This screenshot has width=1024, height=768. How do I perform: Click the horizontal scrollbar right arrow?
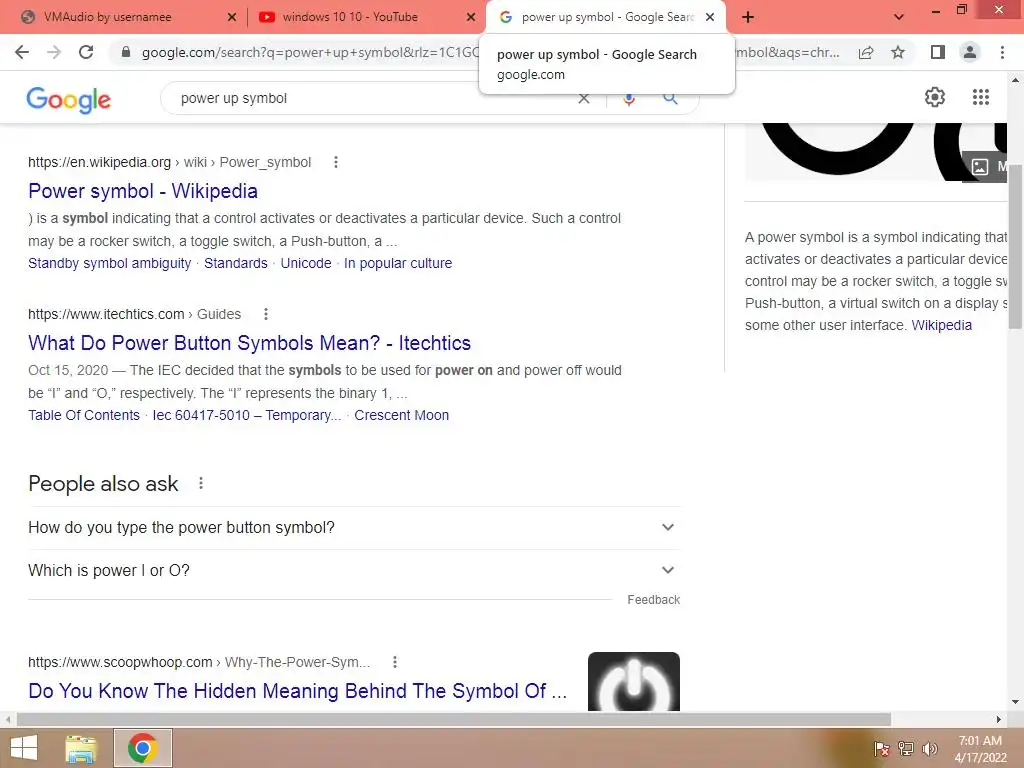999,719
